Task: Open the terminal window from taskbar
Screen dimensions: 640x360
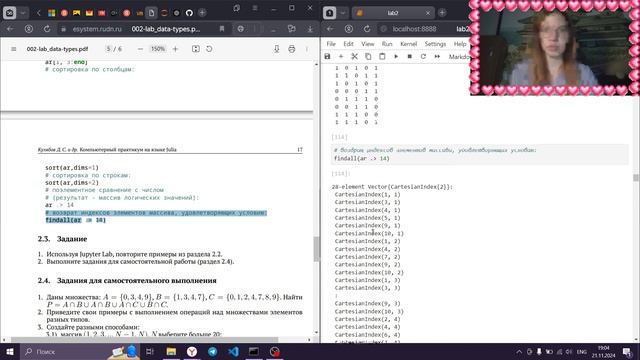Action: pyautogui.click(x=254, y=351)
